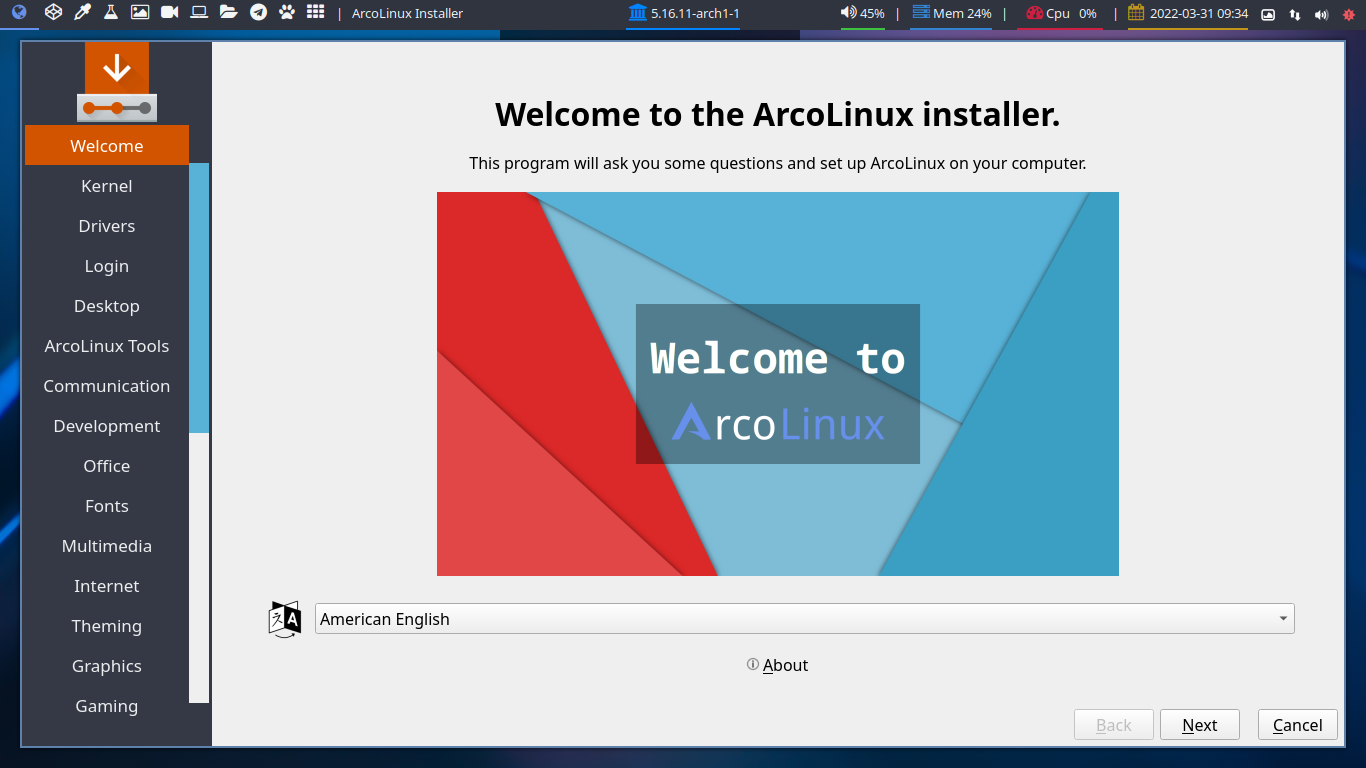Select the Kernel installer step

107,185
